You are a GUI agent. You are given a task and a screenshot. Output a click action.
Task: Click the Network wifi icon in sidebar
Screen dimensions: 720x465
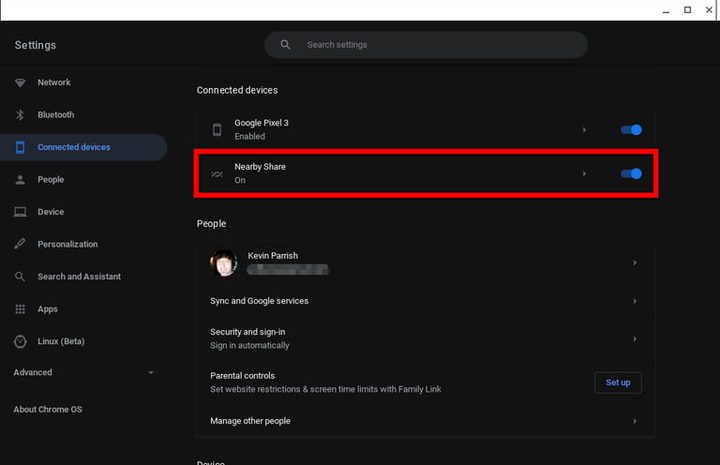coord(20,83)
